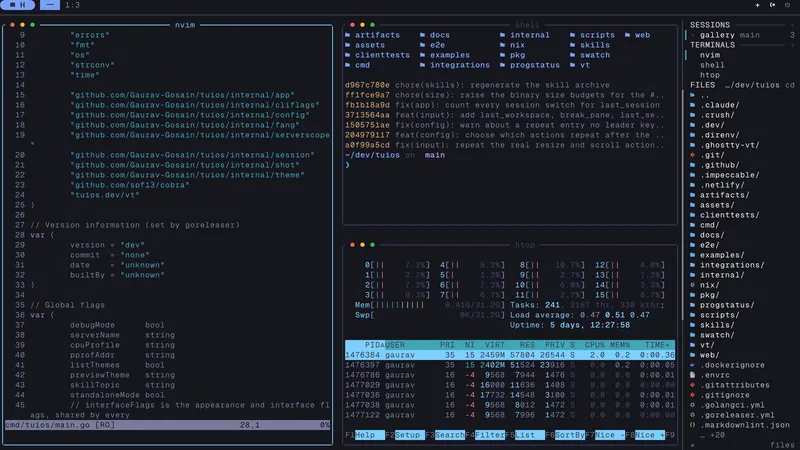
Task: Click the file icon beside .envrc
Action: coord(692,375)
